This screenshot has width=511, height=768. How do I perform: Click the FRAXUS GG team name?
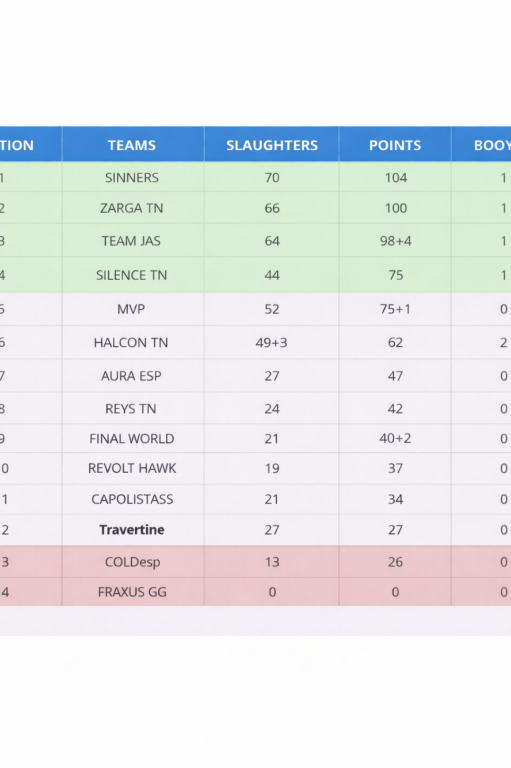tap(132, 592)
